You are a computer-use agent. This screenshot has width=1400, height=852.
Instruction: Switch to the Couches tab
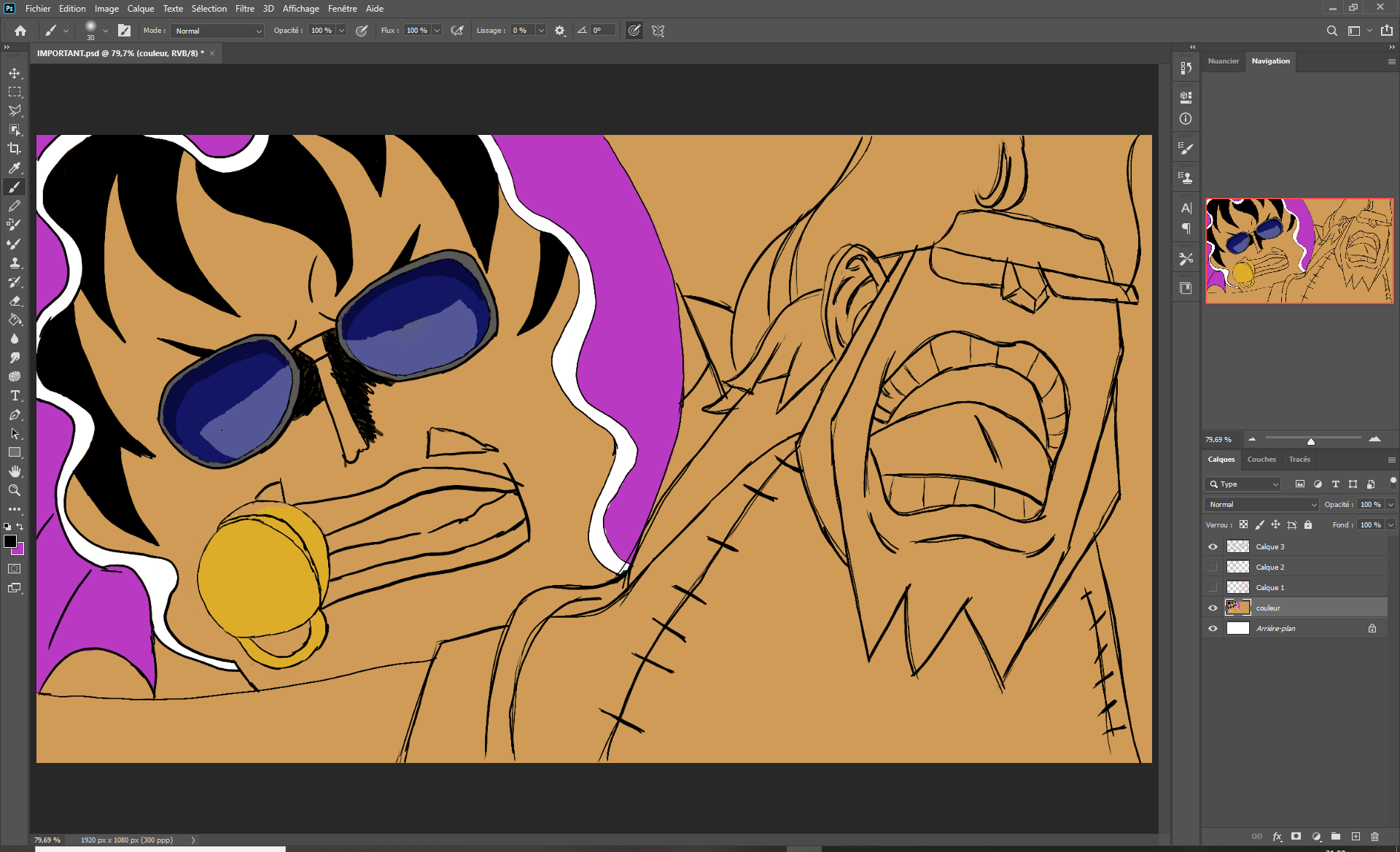pyautogui.click(x=1261, y=460)
